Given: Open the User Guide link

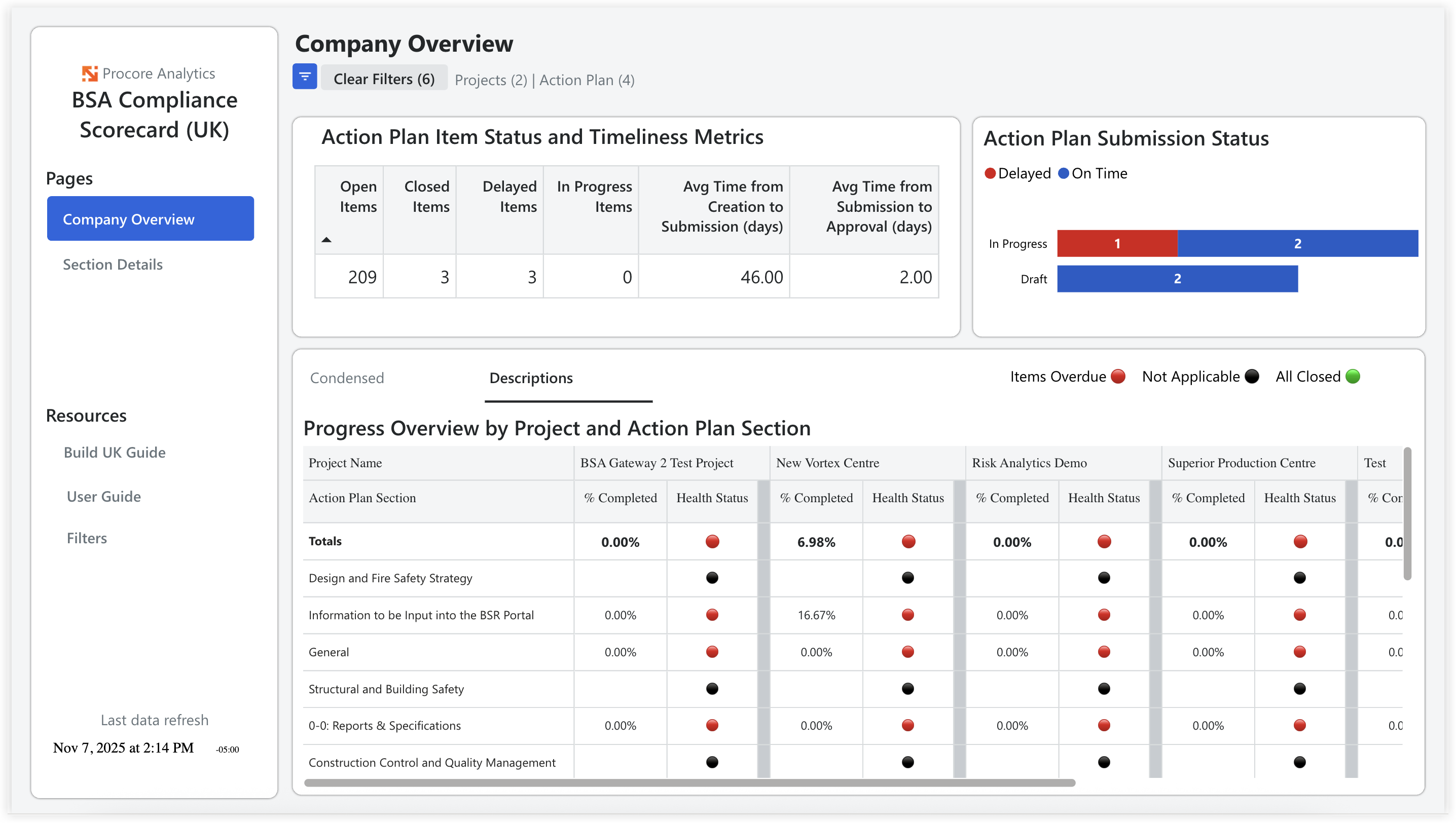Looking at the screenshot, I should pyautogui.click(x=103, y=496).
